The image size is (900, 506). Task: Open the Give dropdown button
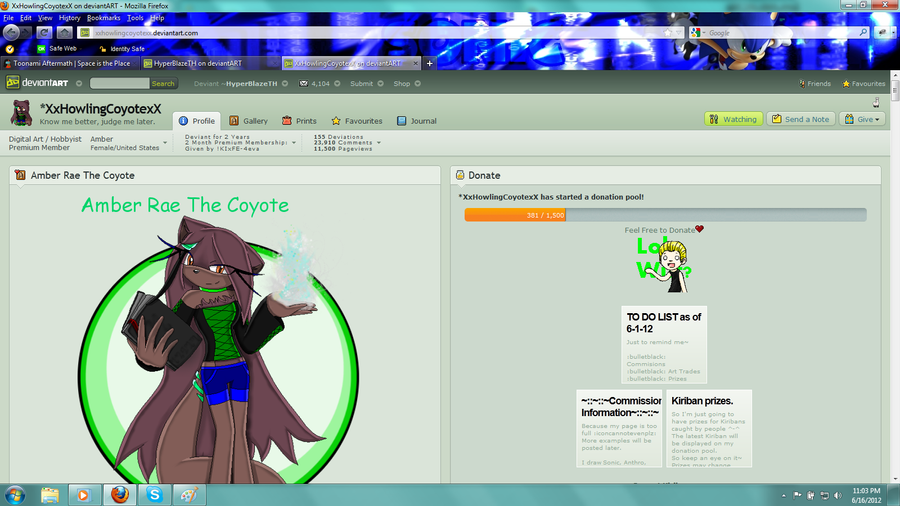pyautogui.click(x=862, y=119)
